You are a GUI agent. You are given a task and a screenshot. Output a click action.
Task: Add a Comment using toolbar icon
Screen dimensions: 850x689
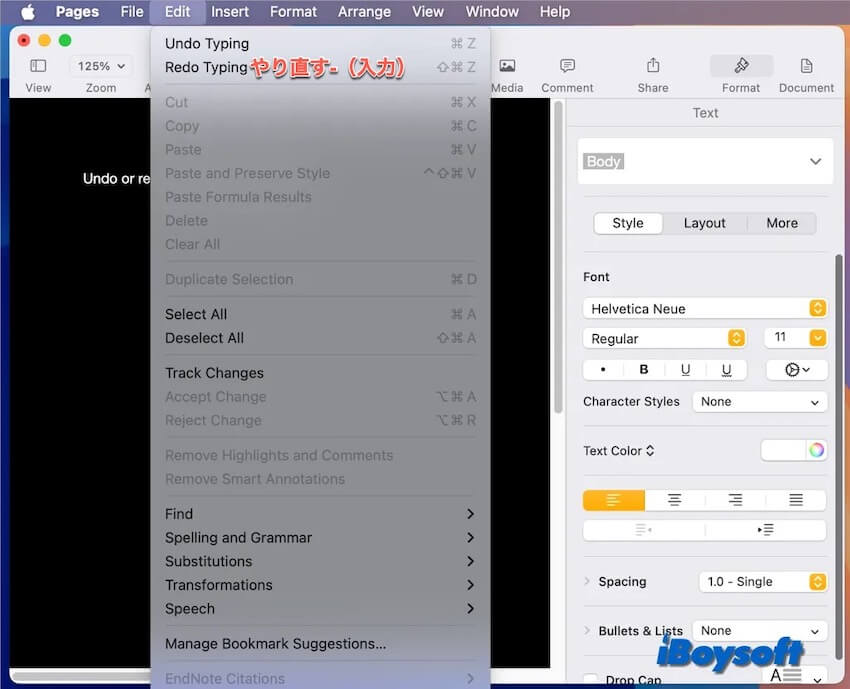click(567, 66)
